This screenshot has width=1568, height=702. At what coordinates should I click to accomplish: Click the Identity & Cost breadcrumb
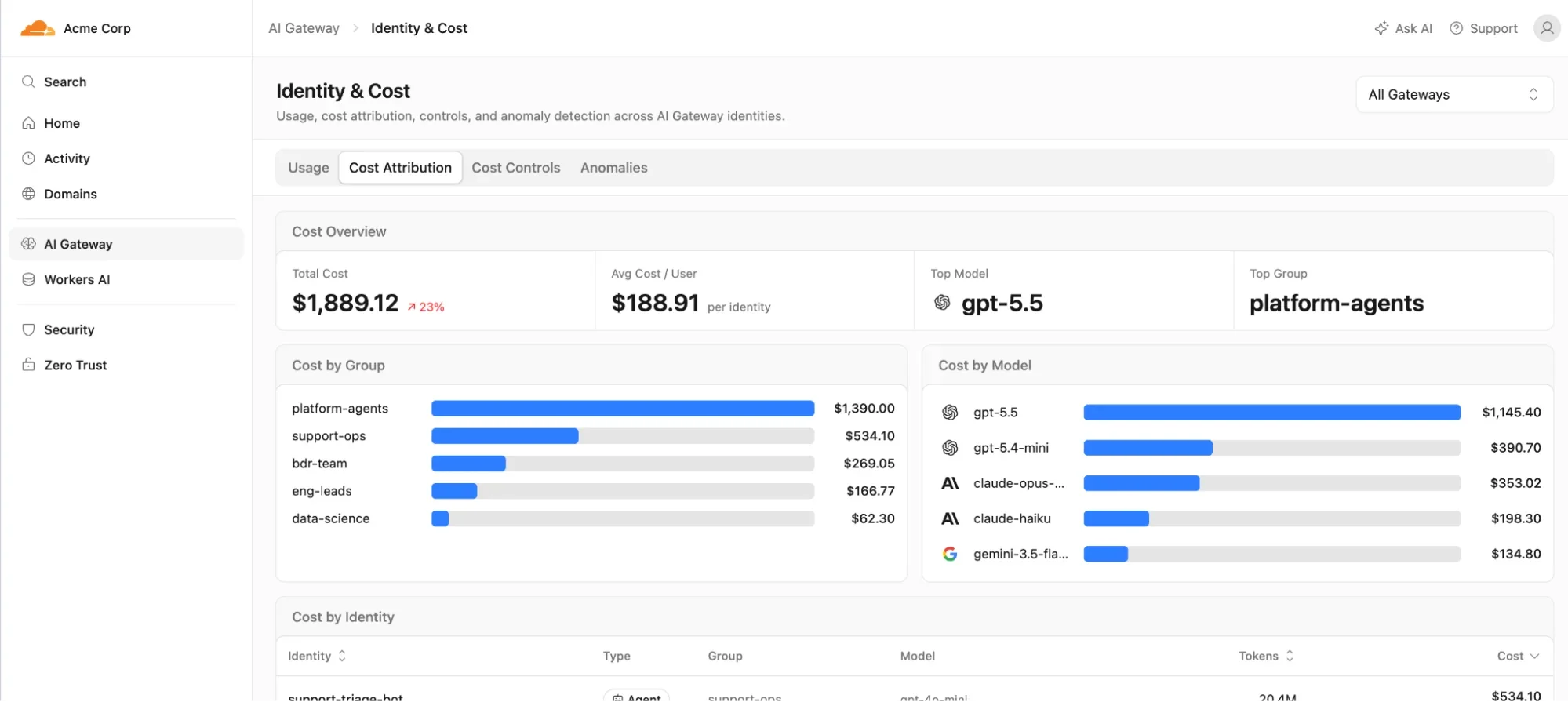[419, 28]
